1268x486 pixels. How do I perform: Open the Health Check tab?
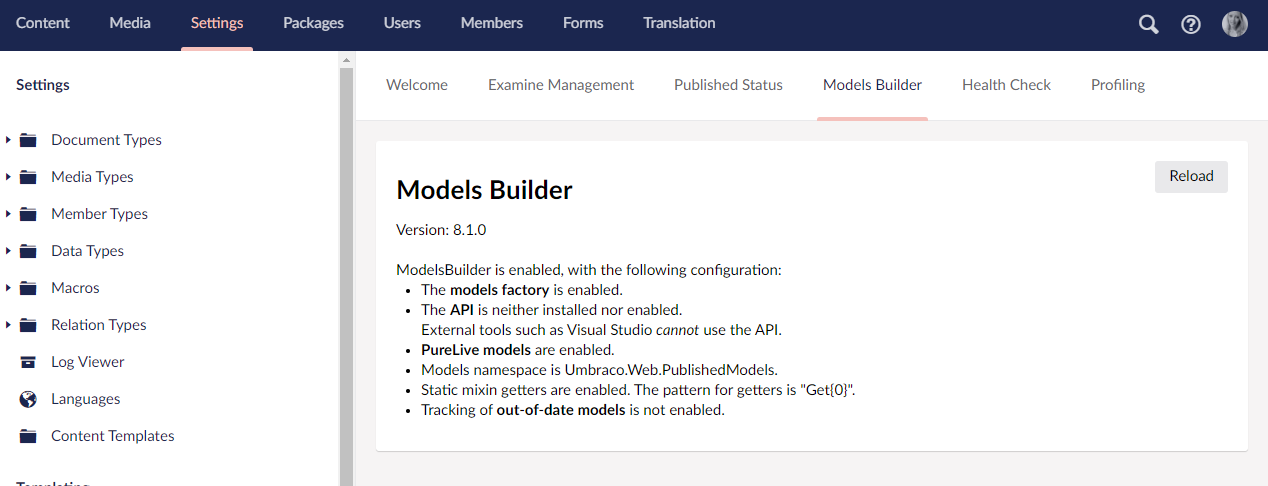1006,85
